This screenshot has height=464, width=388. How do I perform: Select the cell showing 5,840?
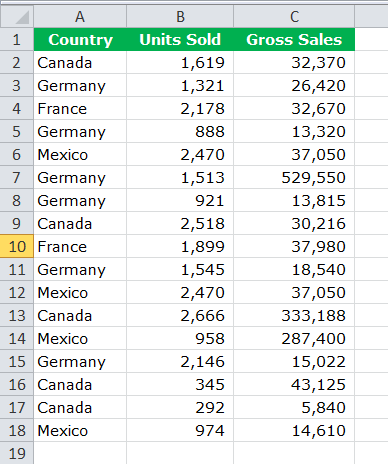click(294, 407)
